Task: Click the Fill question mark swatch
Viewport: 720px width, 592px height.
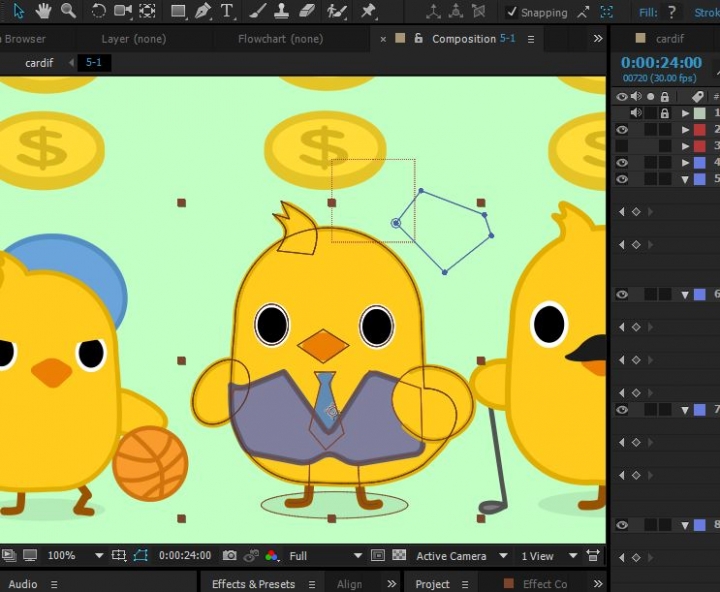Action: pos(672,12)
